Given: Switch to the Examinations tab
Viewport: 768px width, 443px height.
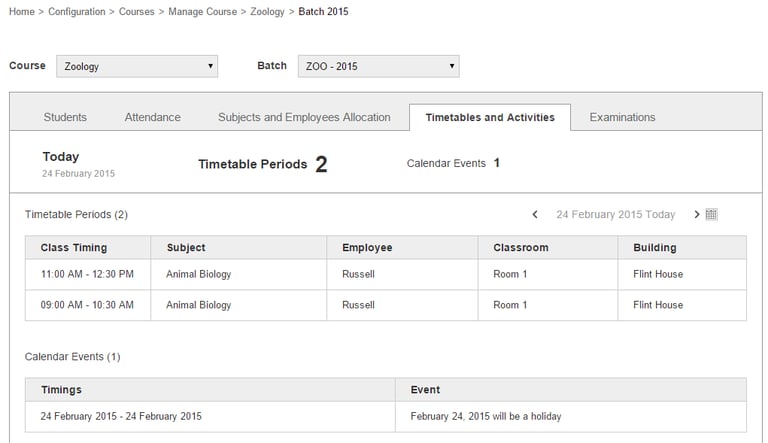Looking at the screenshot, I should (x=622, y=117).
